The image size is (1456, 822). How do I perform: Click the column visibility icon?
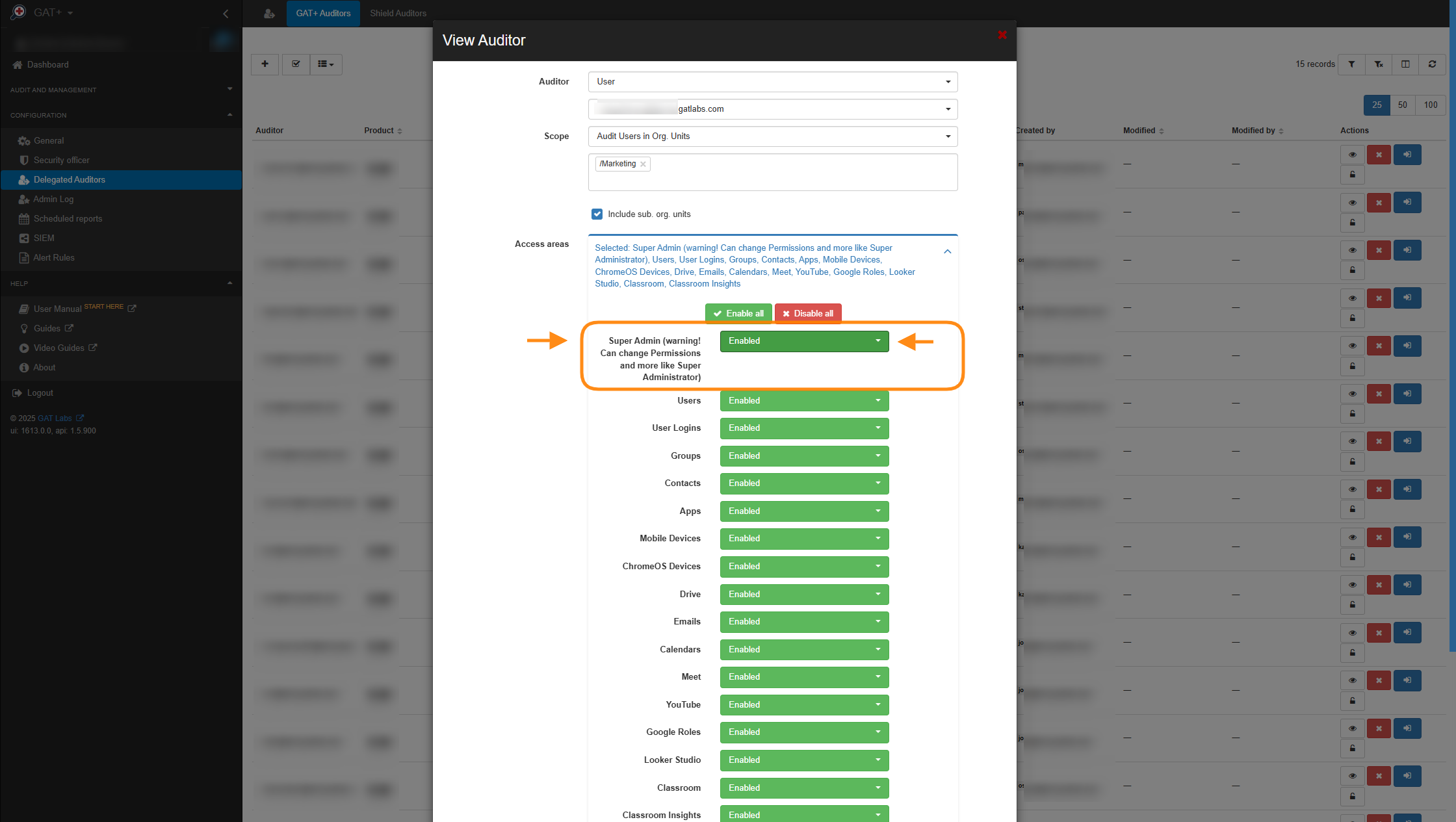pos(1405,64)
